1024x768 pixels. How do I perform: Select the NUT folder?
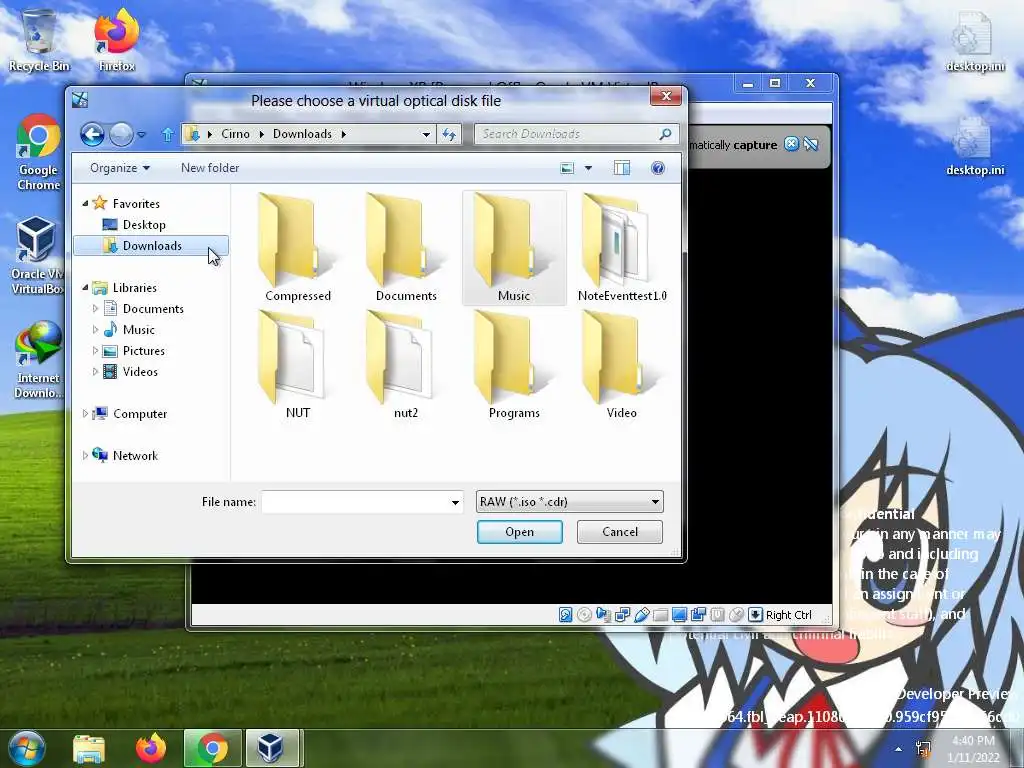click(x=298, y=366)
